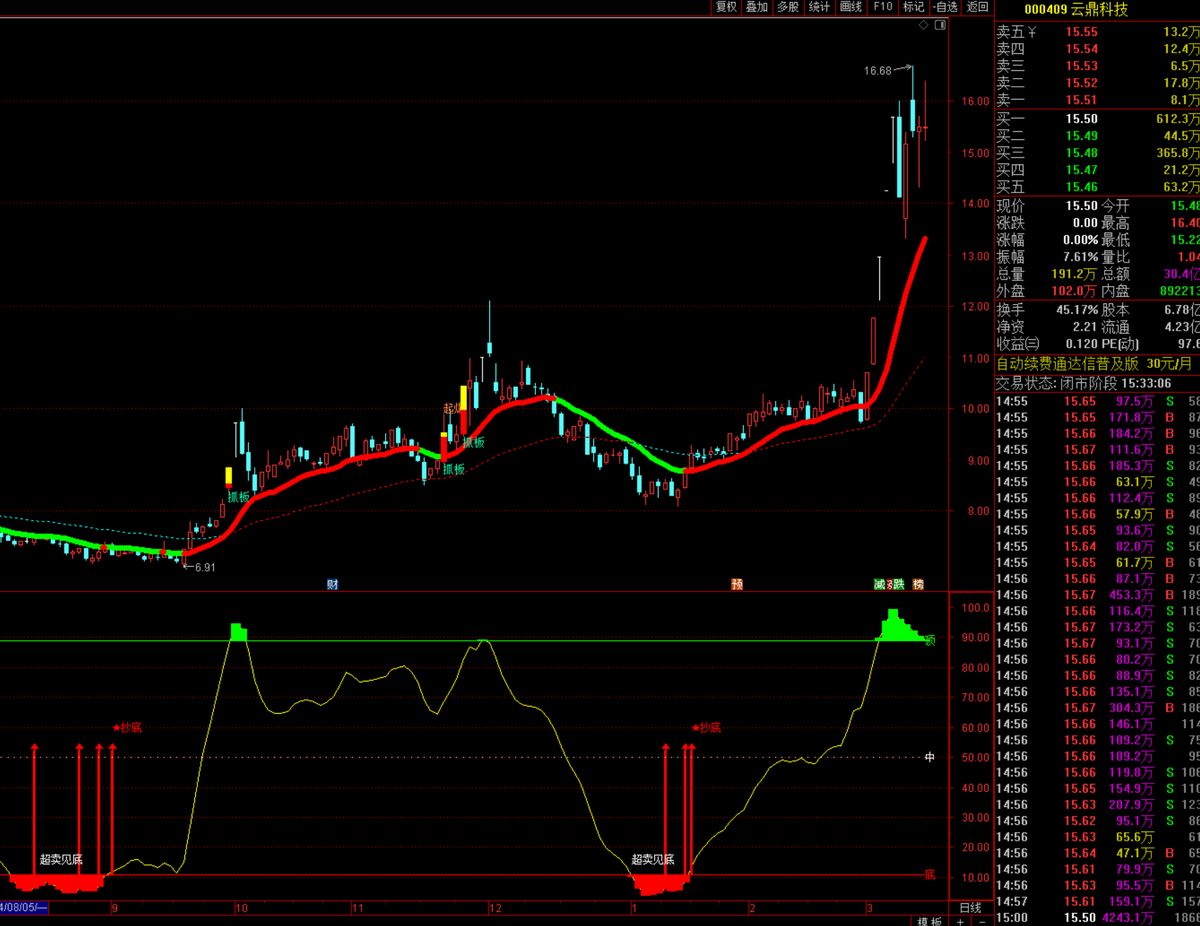Select the 买四 15.47 bid row
This screenshot has width=1200, height=926.
click(x=1097, y=170)
